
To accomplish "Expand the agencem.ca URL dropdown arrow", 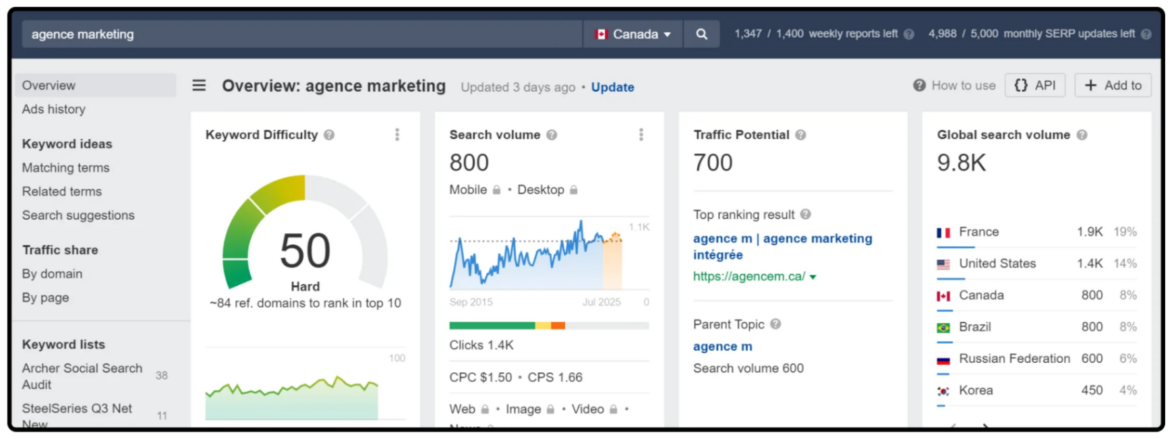I will [x=813, y=277].
